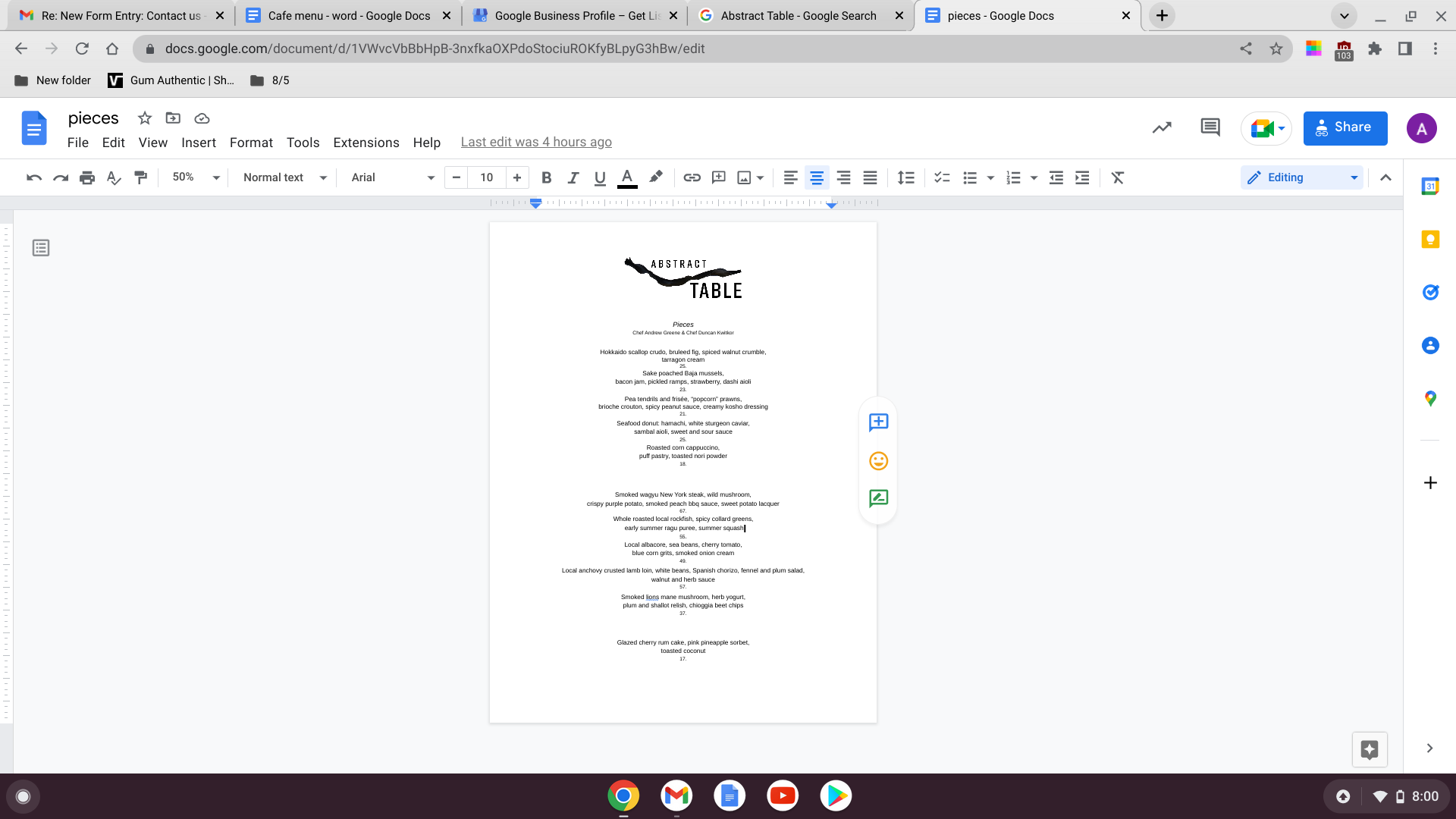Toggle italic formatting
1456x819 pixels.
tap(573, 177)
